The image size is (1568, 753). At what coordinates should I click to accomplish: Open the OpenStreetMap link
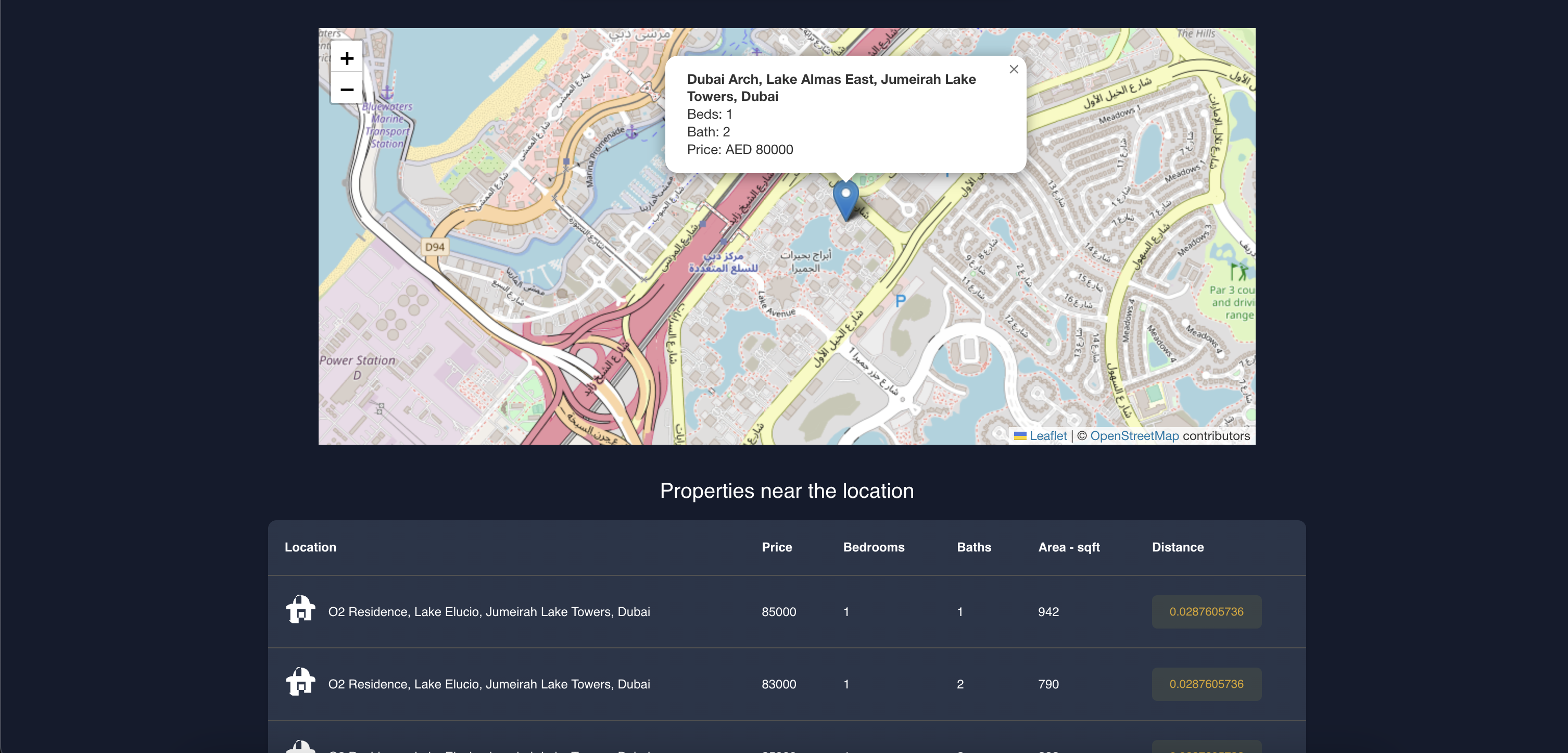tap(1134, 436)
